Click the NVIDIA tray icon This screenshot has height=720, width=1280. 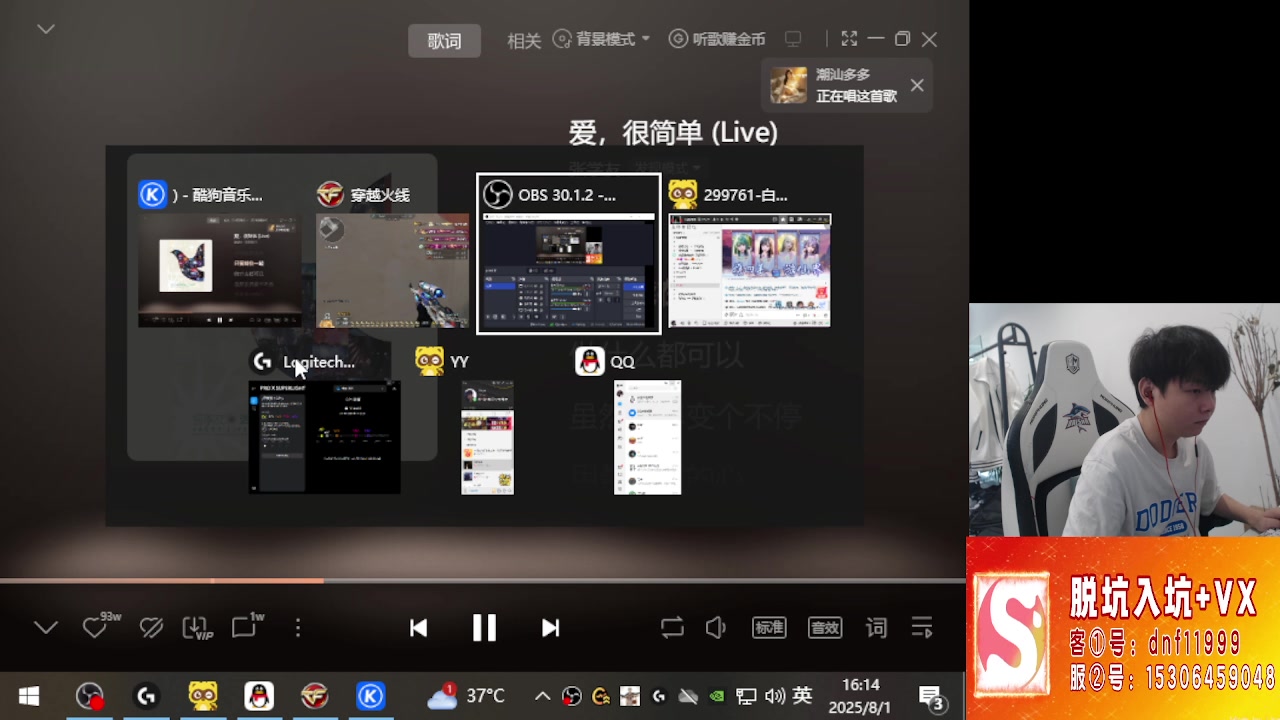(717, 696)
